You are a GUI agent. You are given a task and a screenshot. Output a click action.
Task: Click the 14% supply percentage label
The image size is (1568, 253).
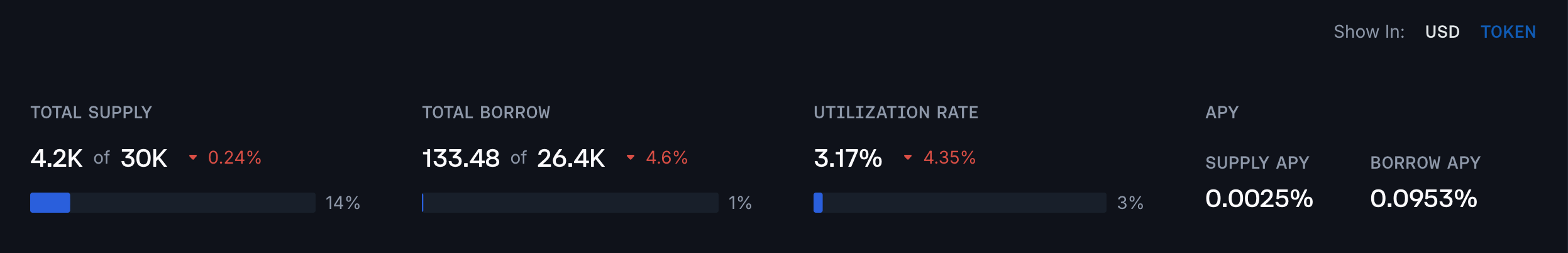[x=343, y=203]
